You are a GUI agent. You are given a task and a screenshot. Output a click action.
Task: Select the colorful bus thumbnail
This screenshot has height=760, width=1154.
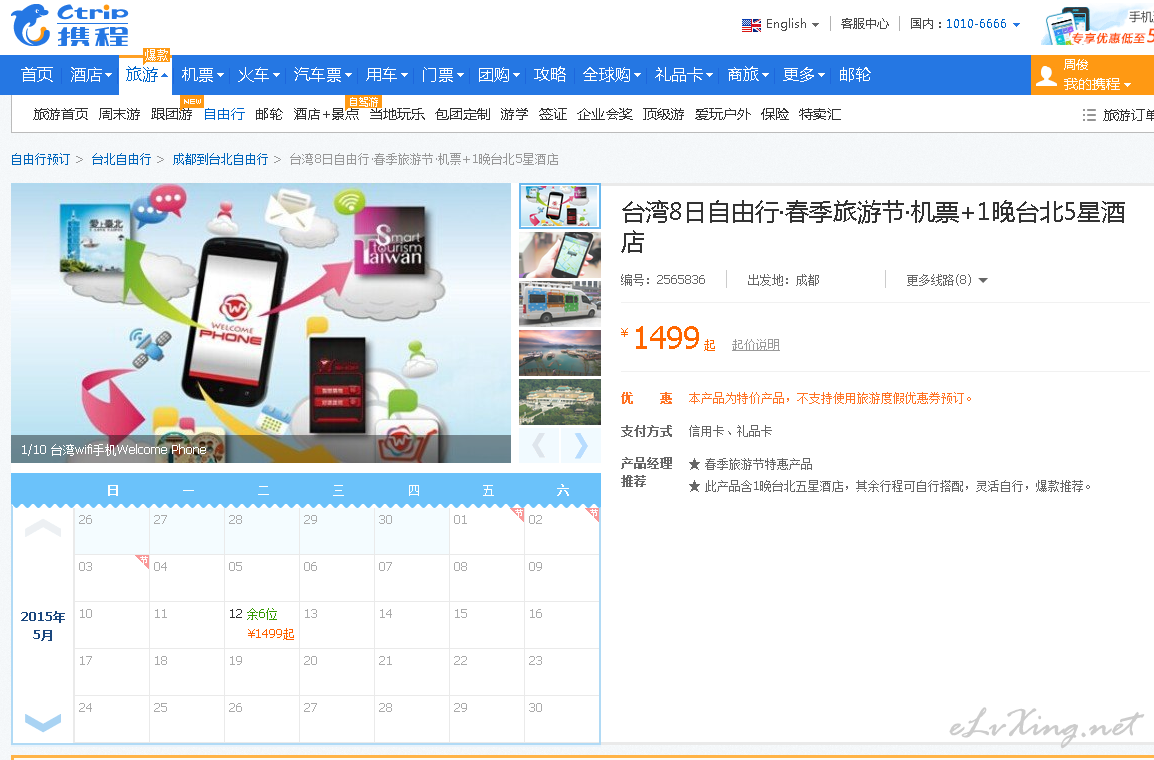[559, 303]
